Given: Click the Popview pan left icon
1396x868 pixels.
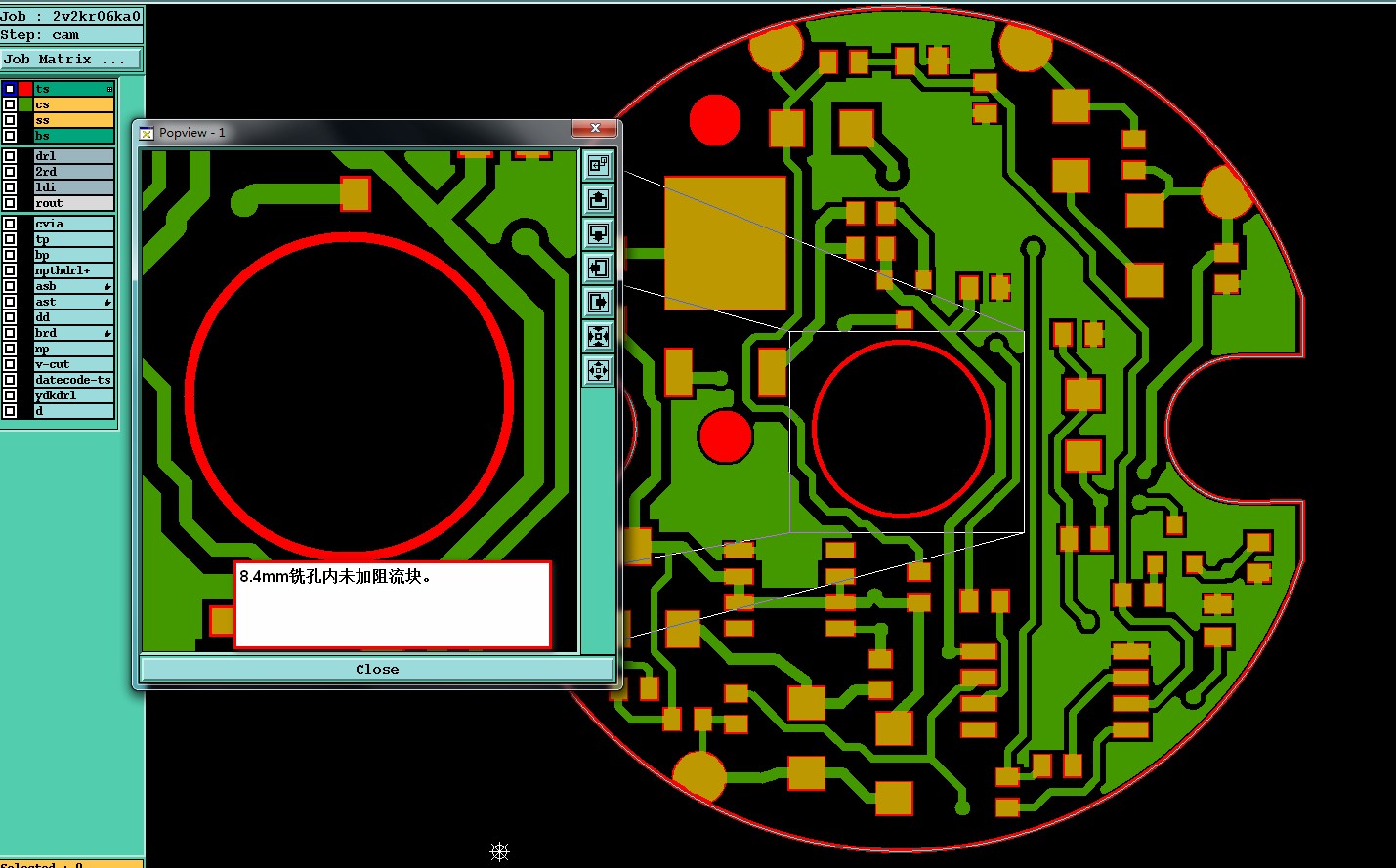Looking at the screenshot, I should pyautogui.click(x=598, y=269).
